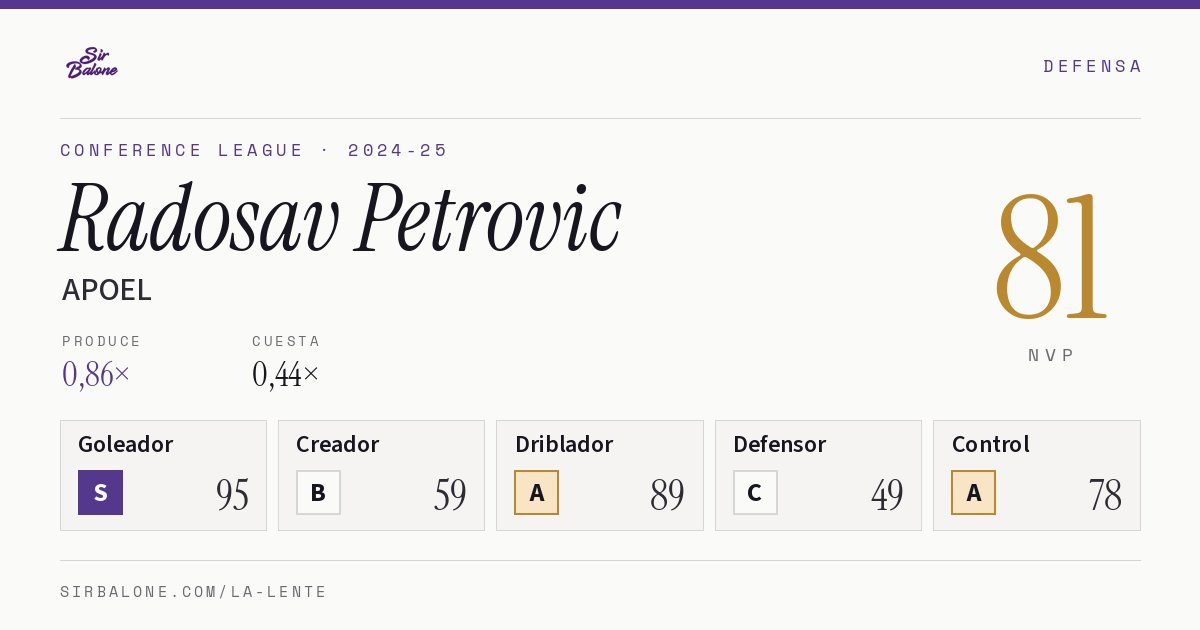Select the Defensor score 49
The width and height of the screenshot is (1200, 630).
tap(887, 494)
